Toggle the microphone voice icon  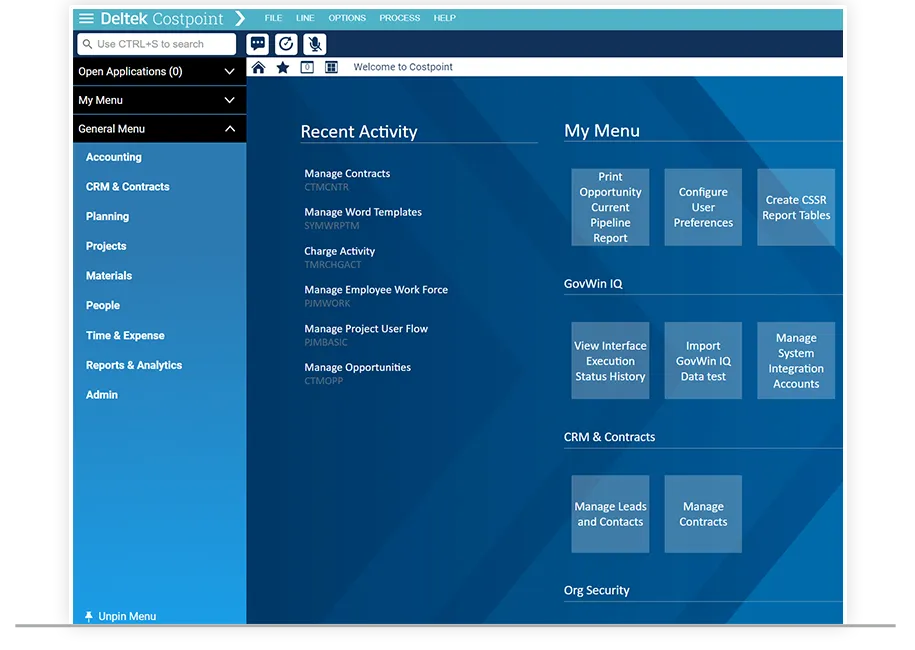[x=315, y=44]
